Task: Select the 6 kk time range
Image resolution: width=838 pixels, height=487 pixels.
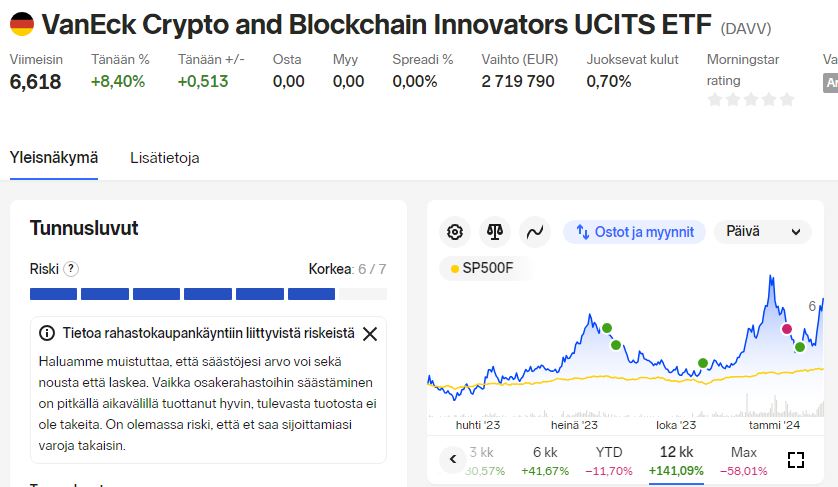Action: pos(545,461)
